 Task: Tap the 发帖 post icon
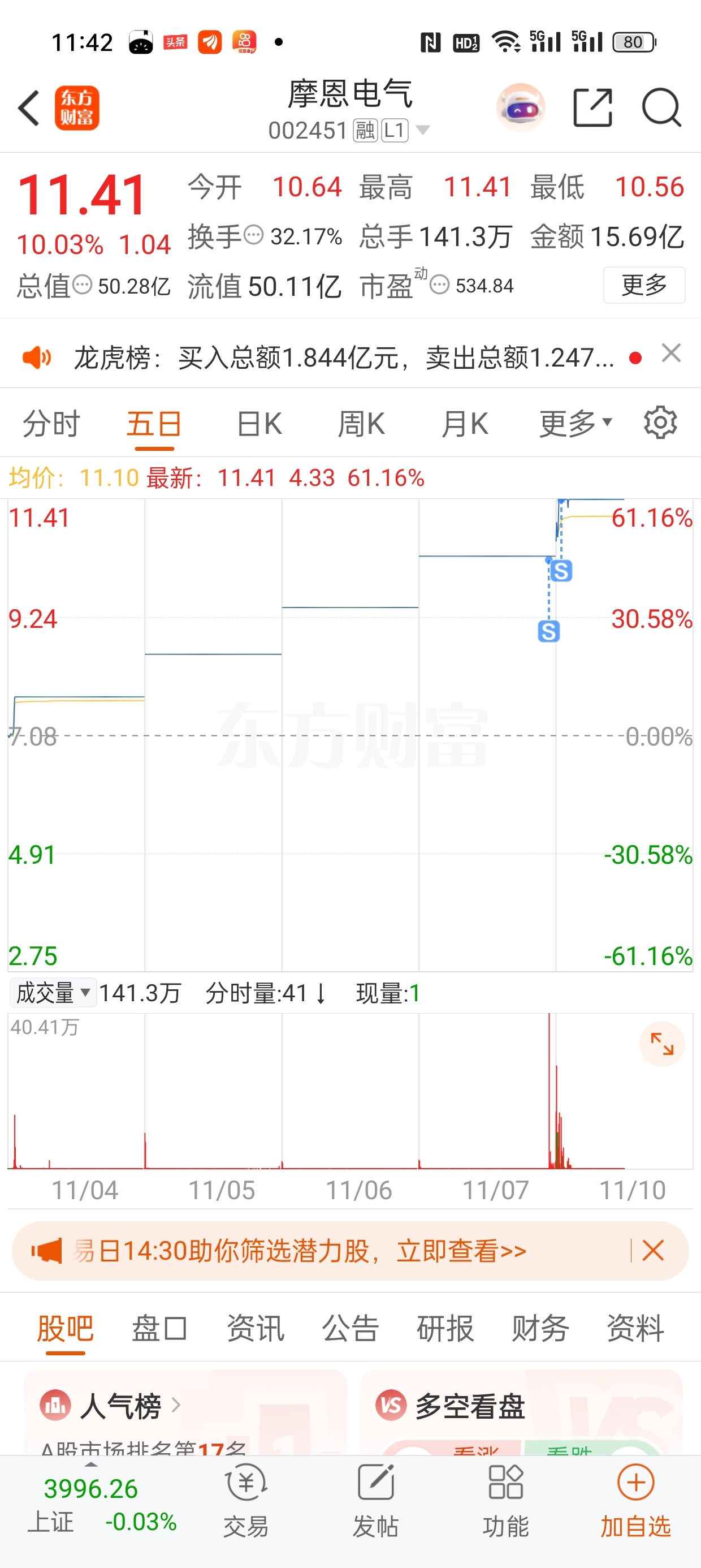(375, 1502)
